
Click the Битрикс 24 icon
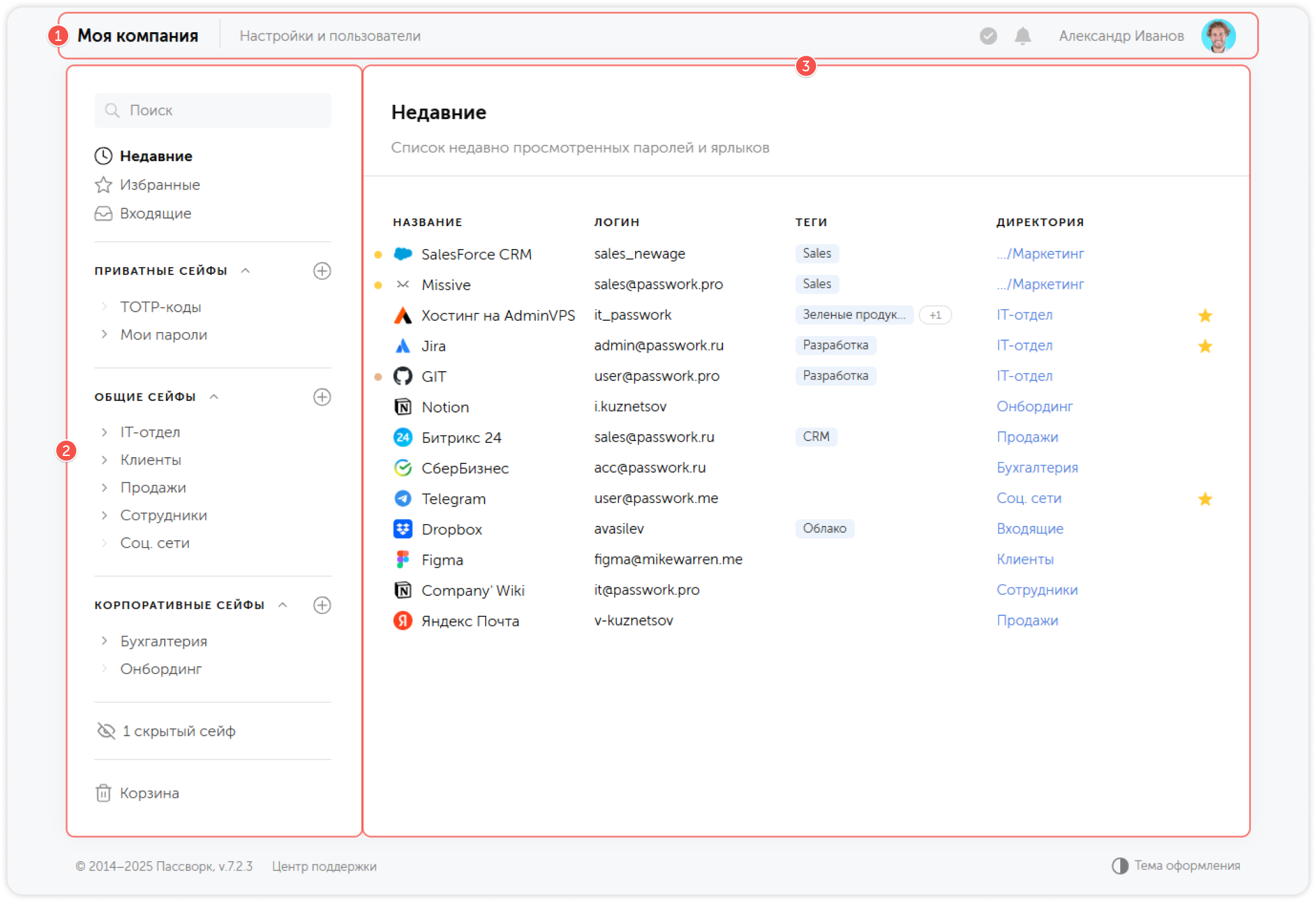[403, 437]
